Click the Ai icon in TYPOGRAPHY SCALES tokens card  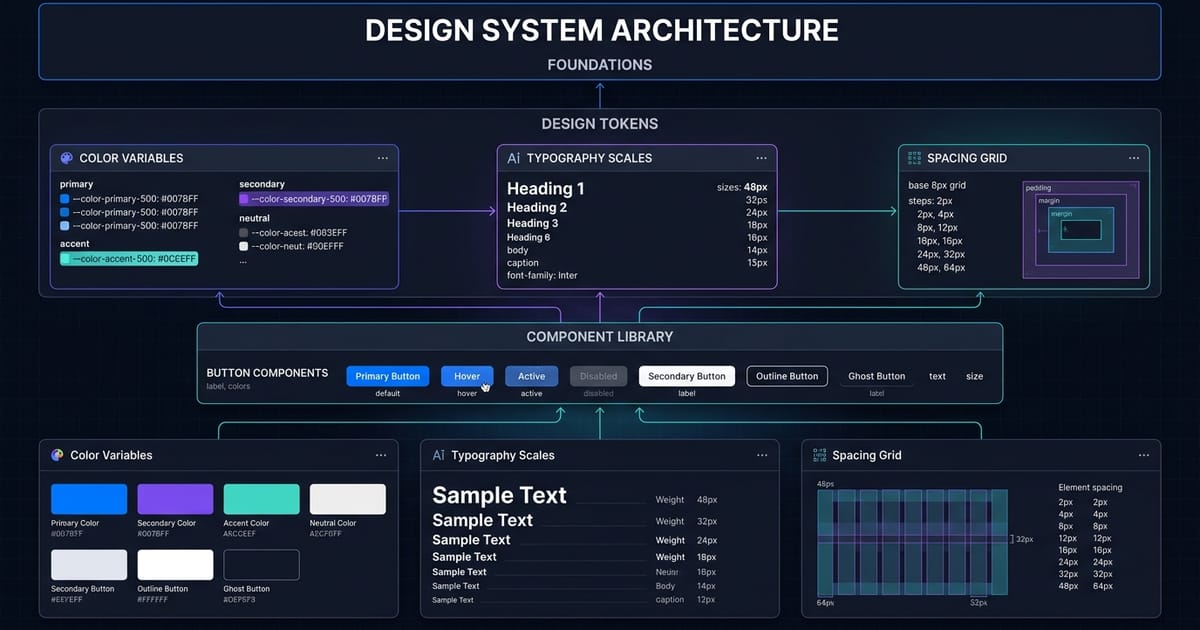(514, 158)
